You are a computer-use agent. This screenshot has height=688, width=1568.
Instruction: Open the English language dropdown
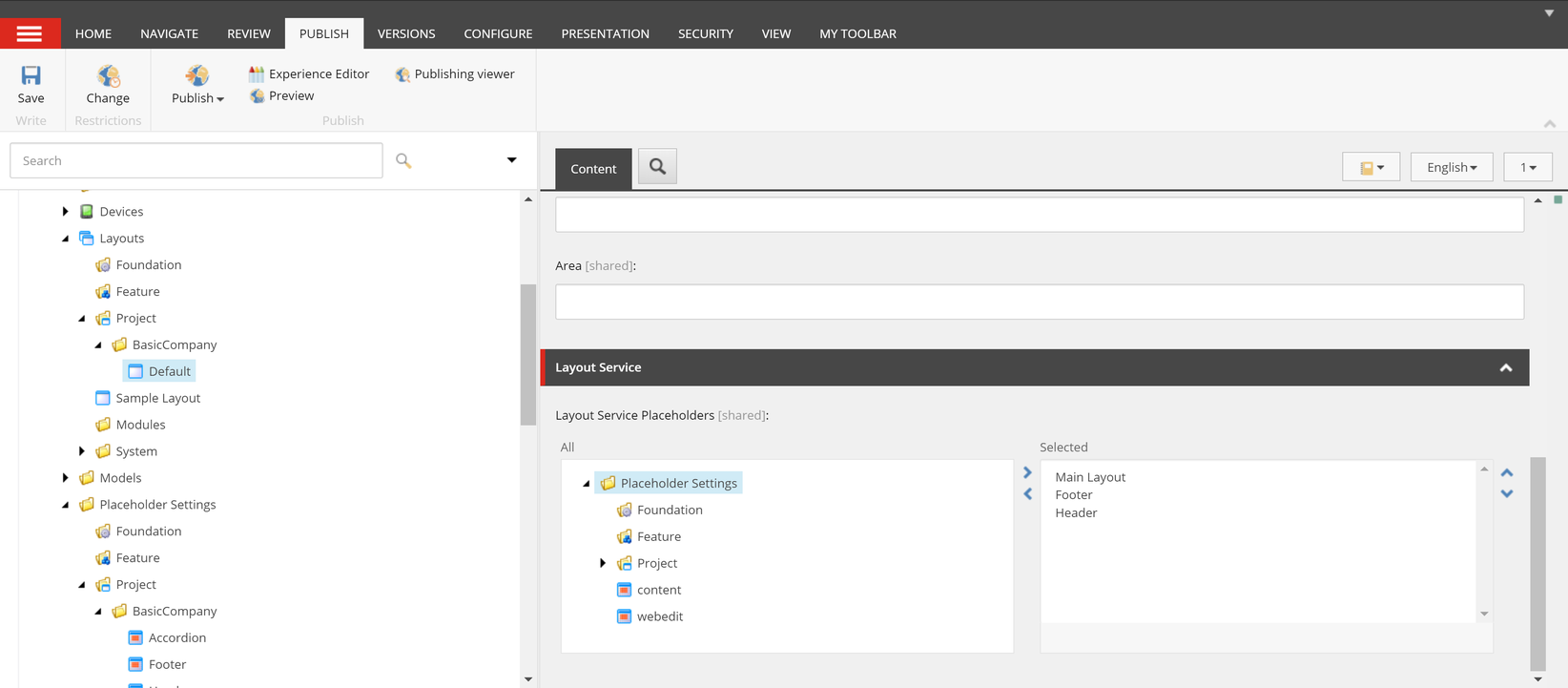pyautogui.click(x=1452, y=167)
